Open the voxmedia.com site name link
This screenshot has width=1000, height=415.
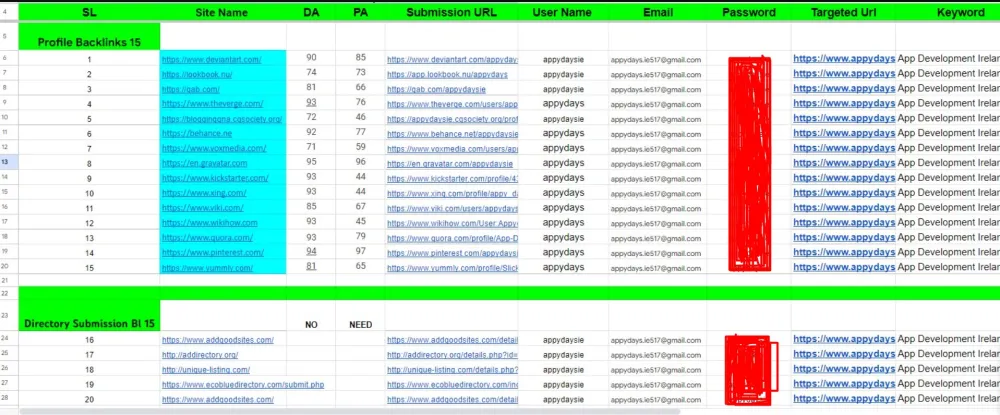point(214,149)
